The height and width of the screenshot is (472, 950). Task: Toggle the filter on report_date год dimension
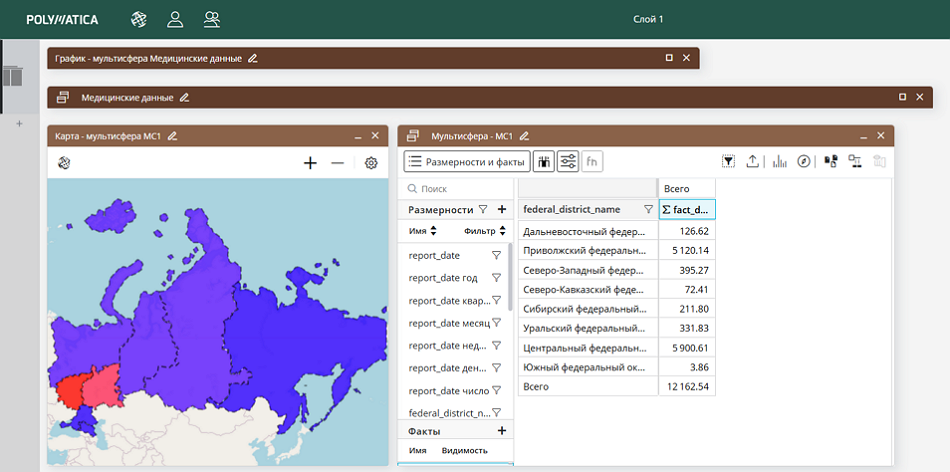[496, 278]
